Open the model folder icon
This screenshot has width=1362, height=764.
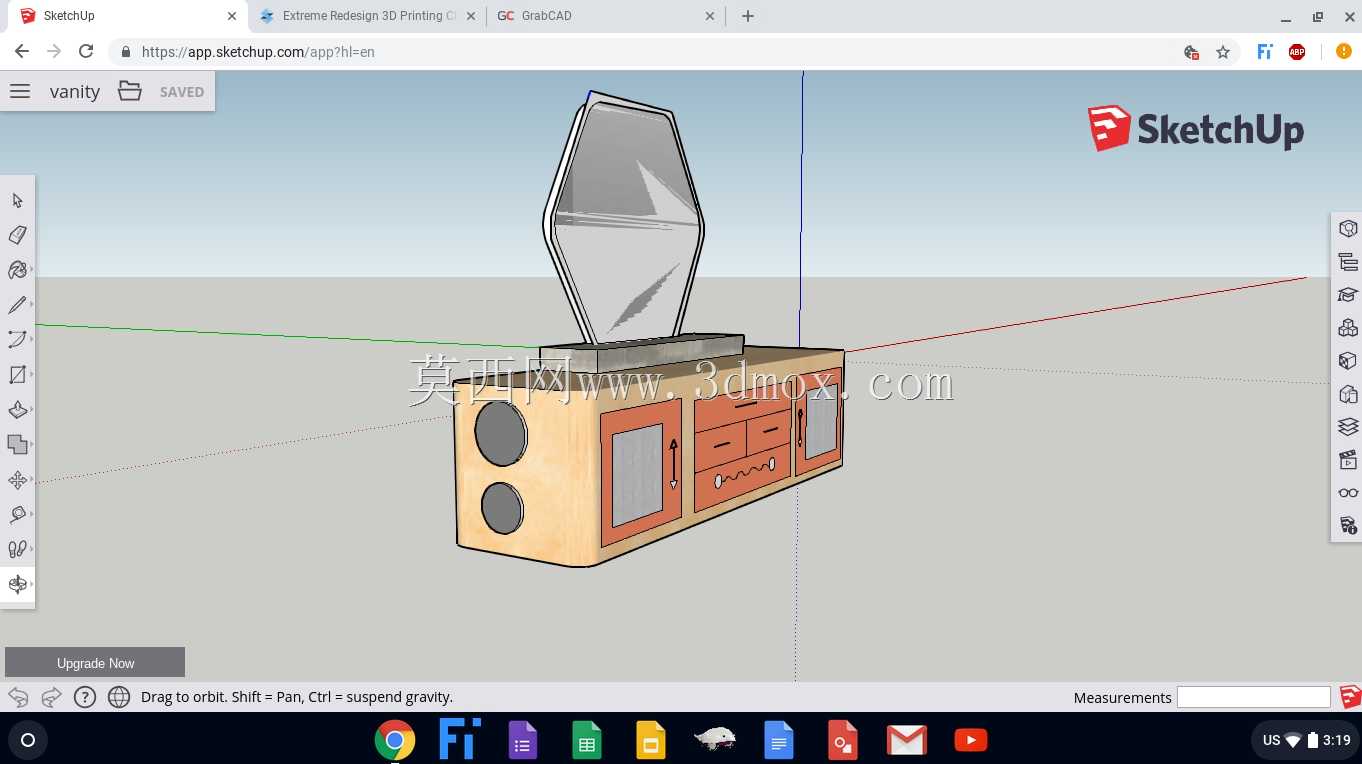tap(130, 91)
